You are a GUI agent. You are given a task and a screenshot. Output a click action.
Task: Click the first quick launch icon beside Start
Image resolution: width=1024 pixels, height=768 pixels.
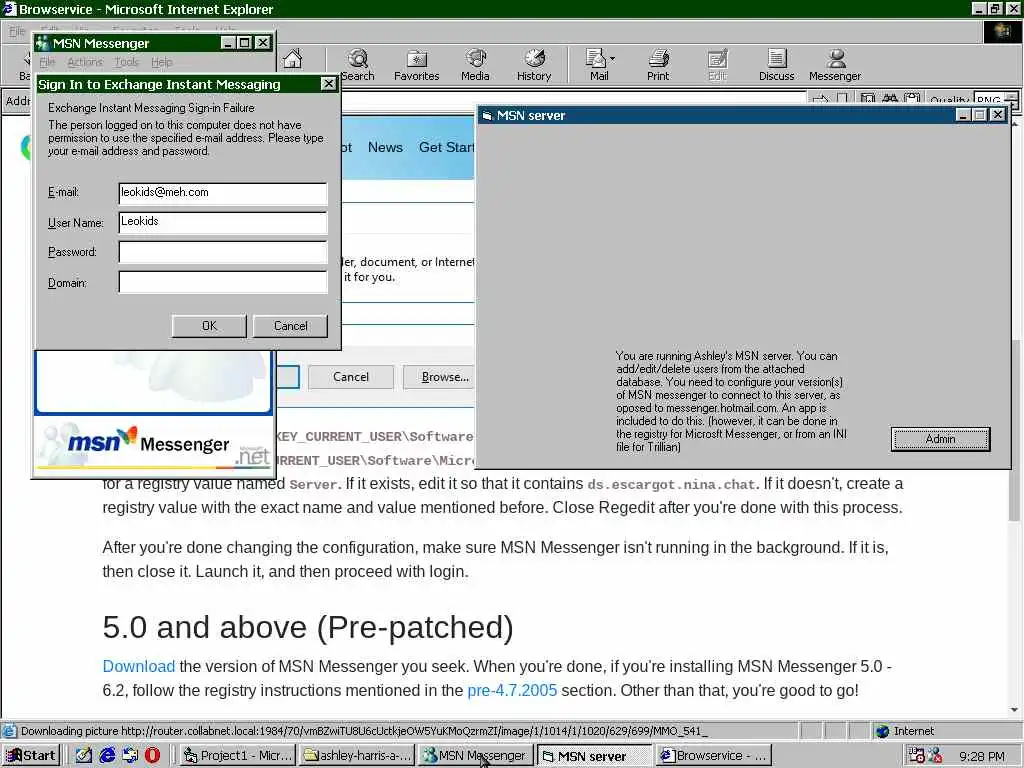84,756
